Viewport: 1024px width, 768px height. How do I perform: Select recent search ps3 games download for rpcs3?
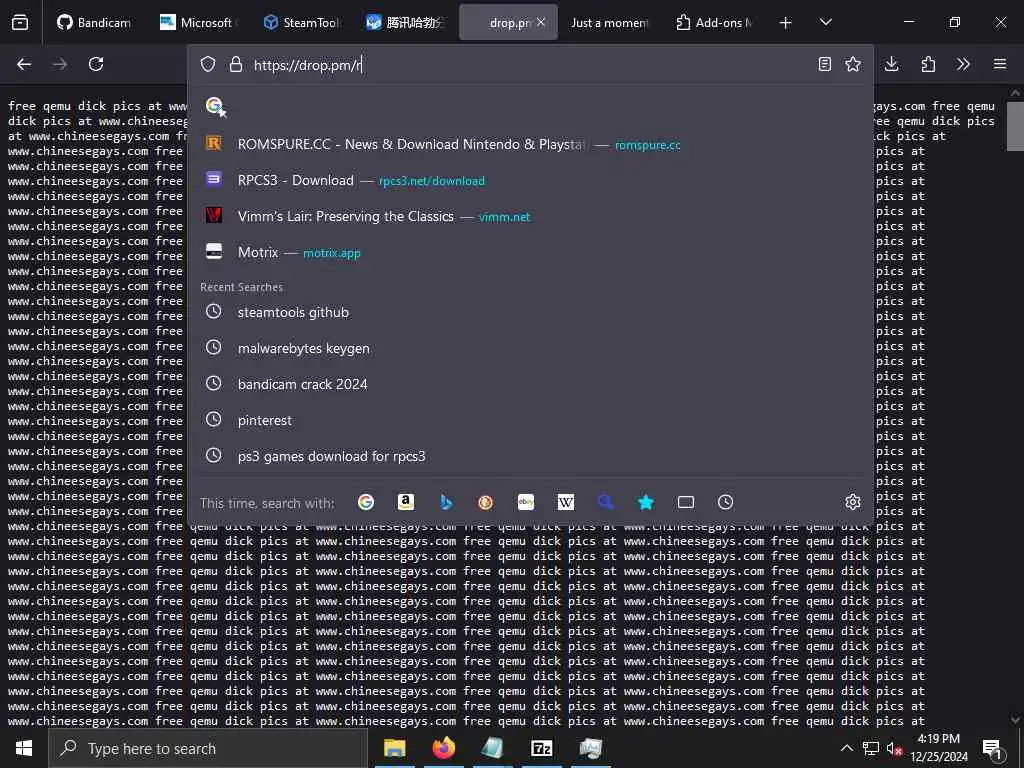530,456
